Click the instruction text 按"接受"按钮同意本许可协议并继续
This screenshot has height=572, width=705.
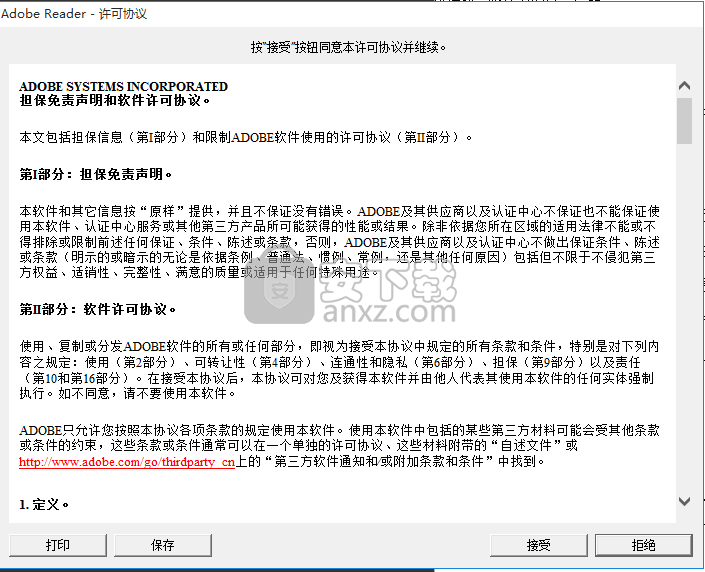(x=348, y=47)
